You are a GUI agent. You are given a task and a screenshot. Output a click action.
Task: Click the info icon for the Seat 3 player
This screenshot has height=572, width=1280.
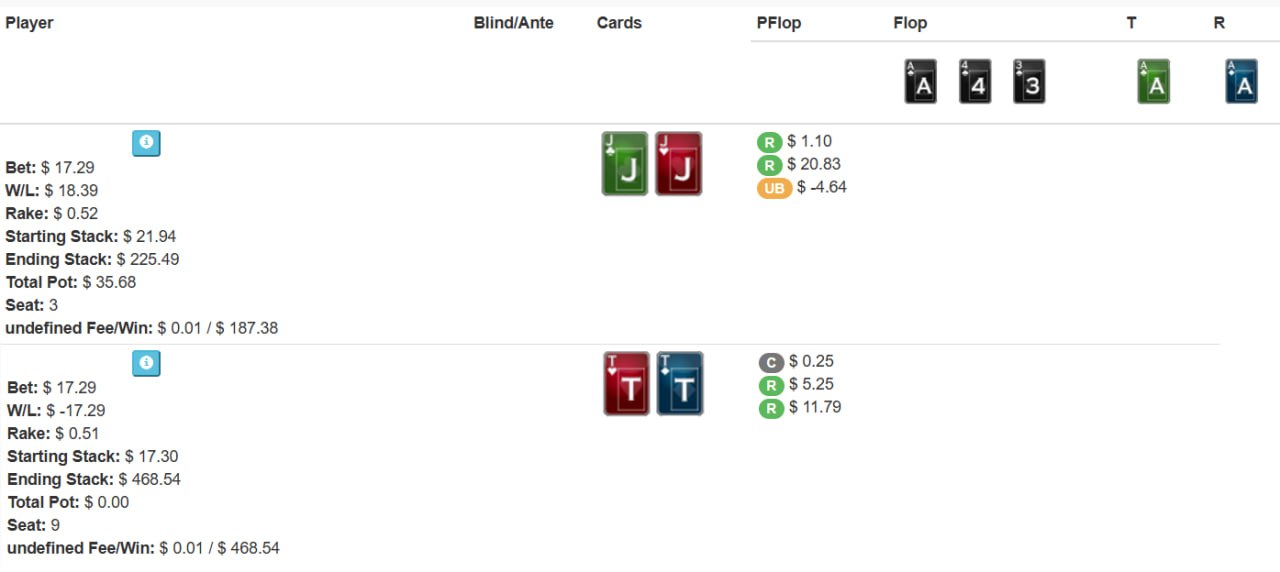(146, 144)
